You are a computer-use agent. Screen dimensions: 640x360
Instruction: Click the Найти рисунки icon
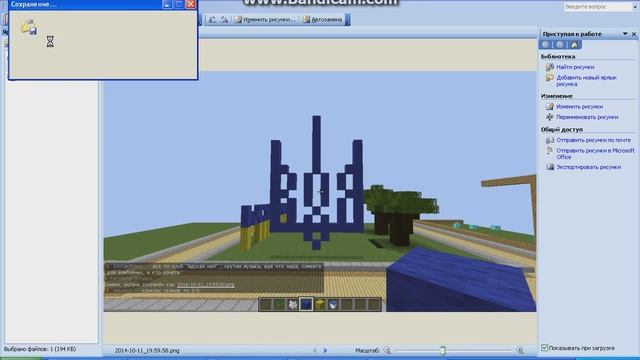550,67
